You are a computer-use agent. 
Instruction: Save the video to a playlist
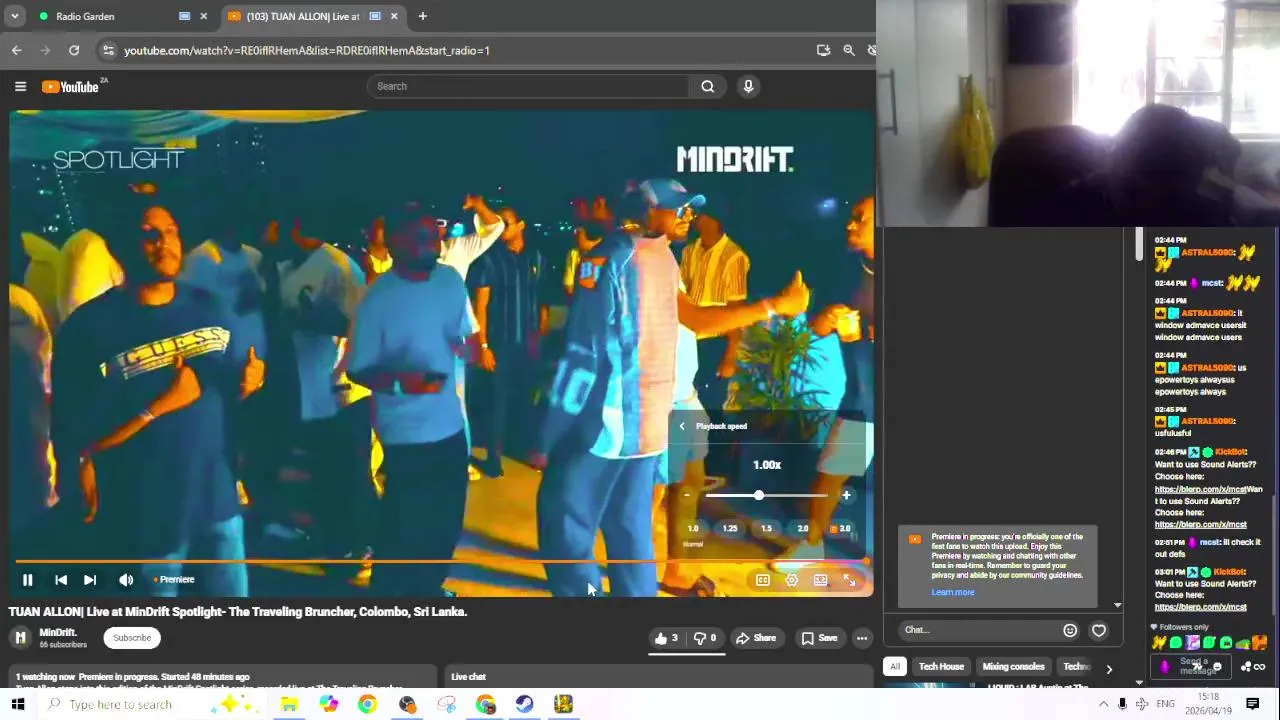[819, 638]
